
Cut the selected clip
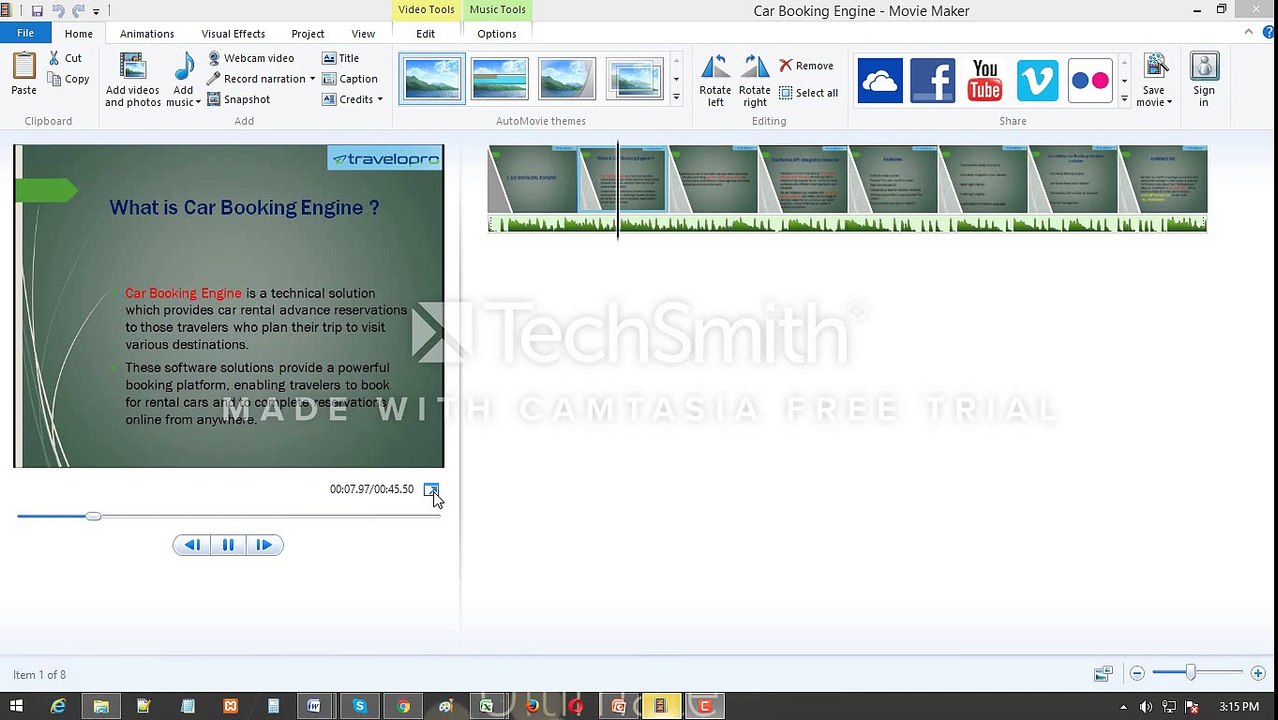pyautogui.click(x=65, y=58)
